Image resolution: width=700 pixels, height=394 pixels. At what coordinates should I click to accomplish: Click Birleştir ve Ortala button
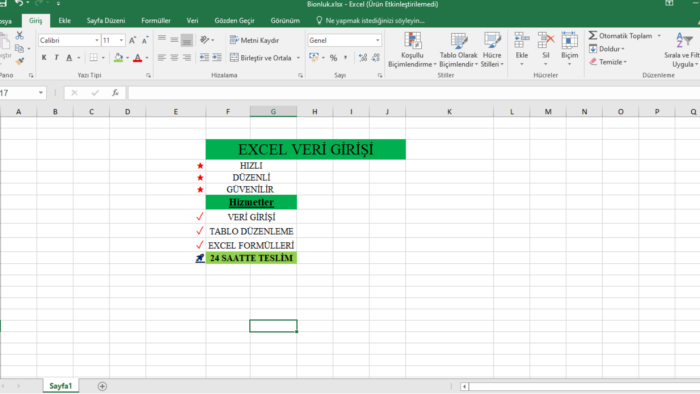coord(261,58)
